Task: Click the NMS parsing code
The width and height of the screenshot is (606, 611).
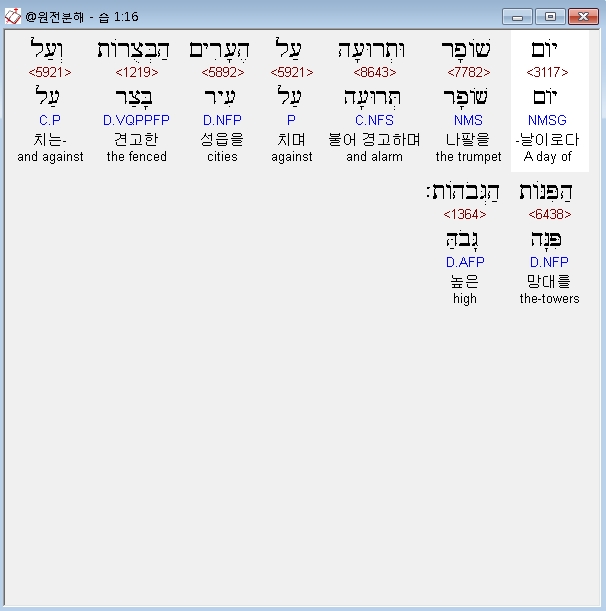Action: [468, 120]
